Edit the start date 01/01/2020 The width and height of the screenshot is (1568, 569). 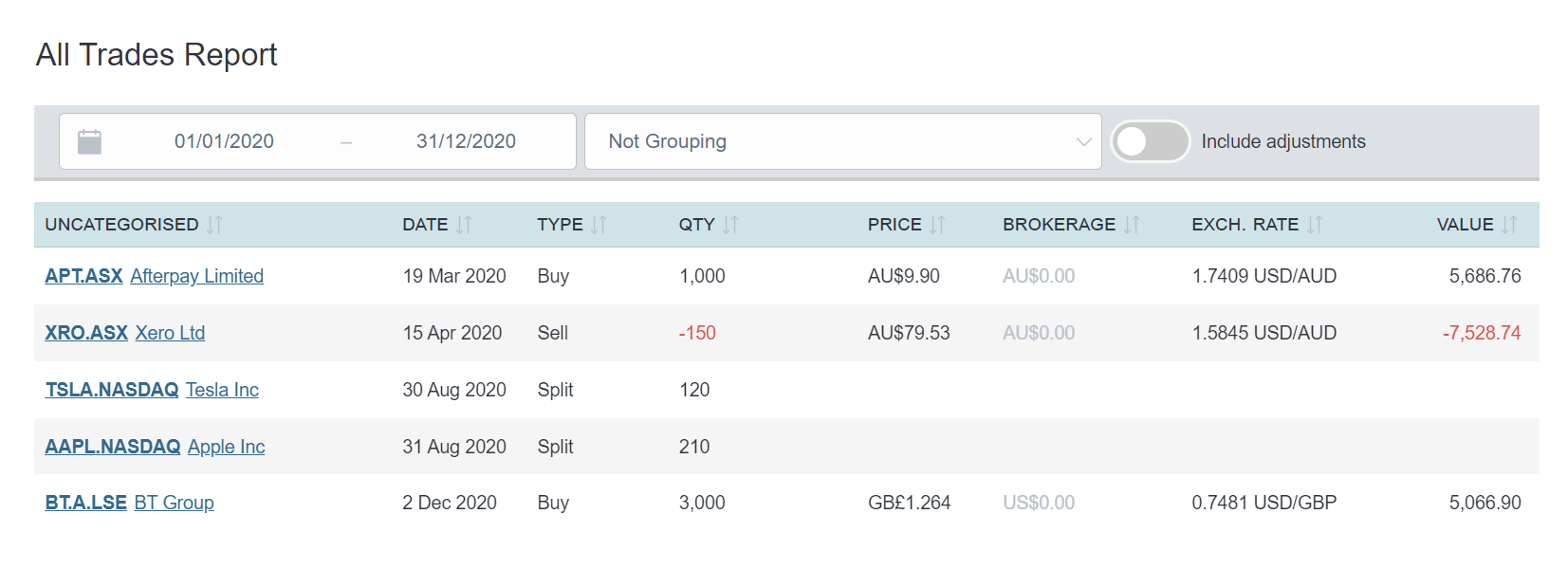tap(224, 141)
